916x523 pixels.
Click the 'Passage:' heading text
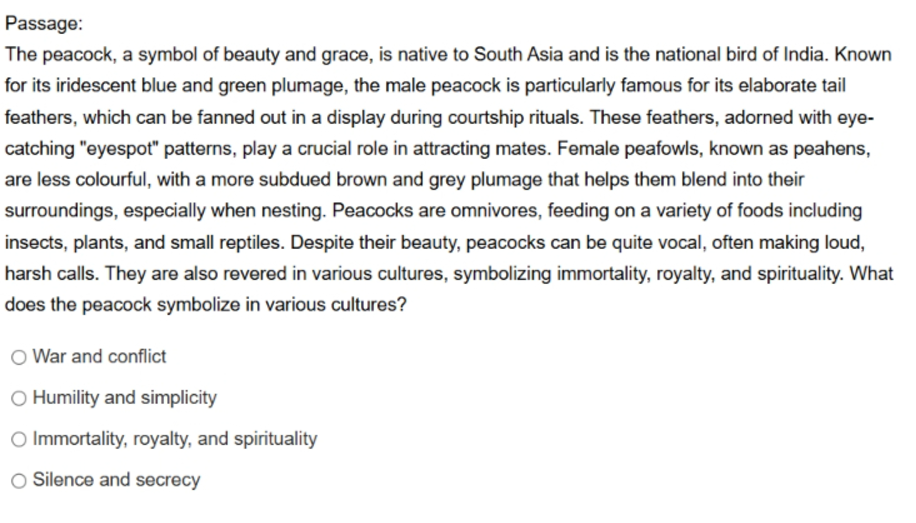tap(44, 23)
